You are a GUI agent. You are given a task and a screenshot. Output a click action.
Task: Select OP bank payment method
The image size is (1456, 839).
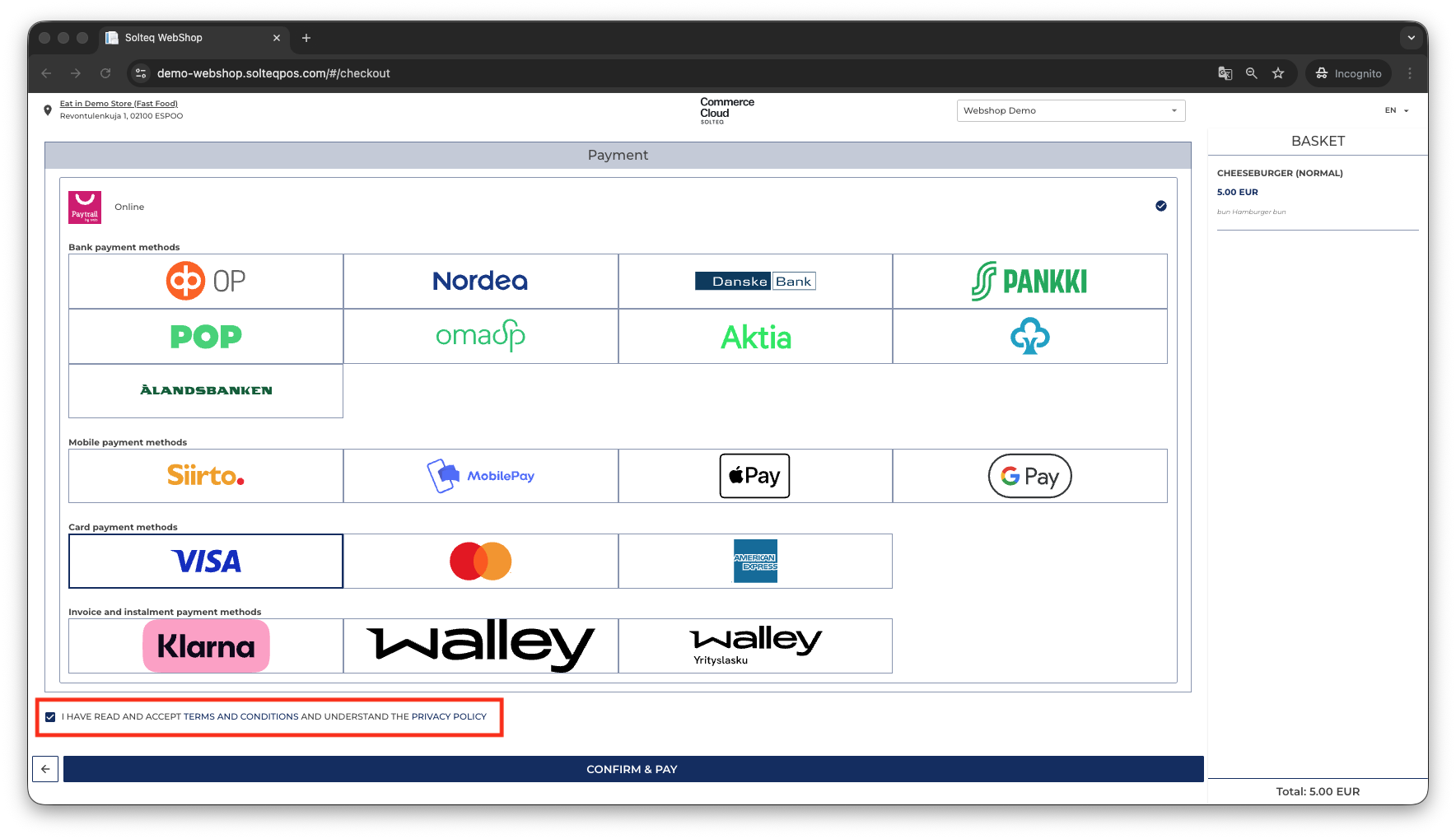click(x=206, y=282)
